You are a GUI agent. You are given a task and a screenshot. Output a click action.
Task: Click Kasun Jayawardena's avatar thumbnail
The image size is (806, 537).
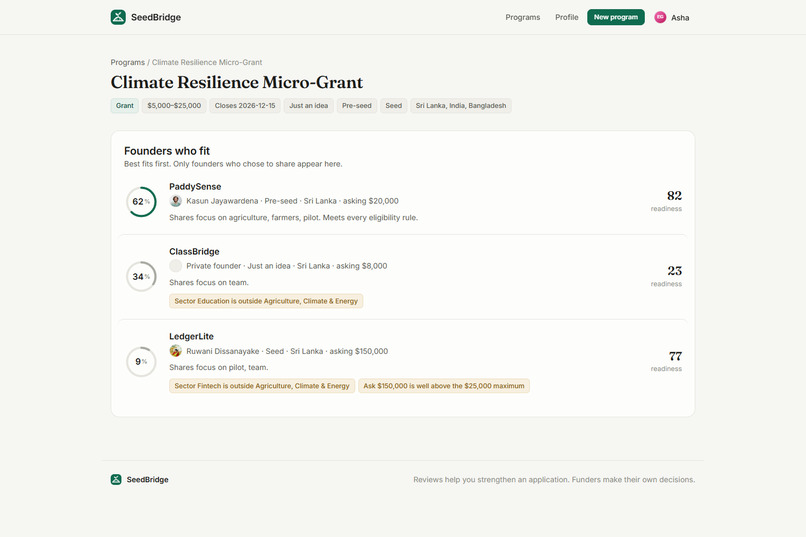point(176,201)
